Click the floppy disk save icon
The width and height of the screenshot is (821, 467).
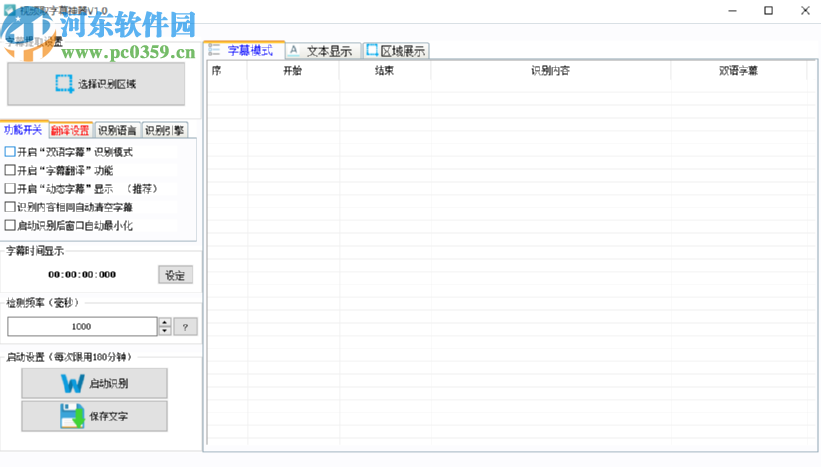tap(72, 416)
